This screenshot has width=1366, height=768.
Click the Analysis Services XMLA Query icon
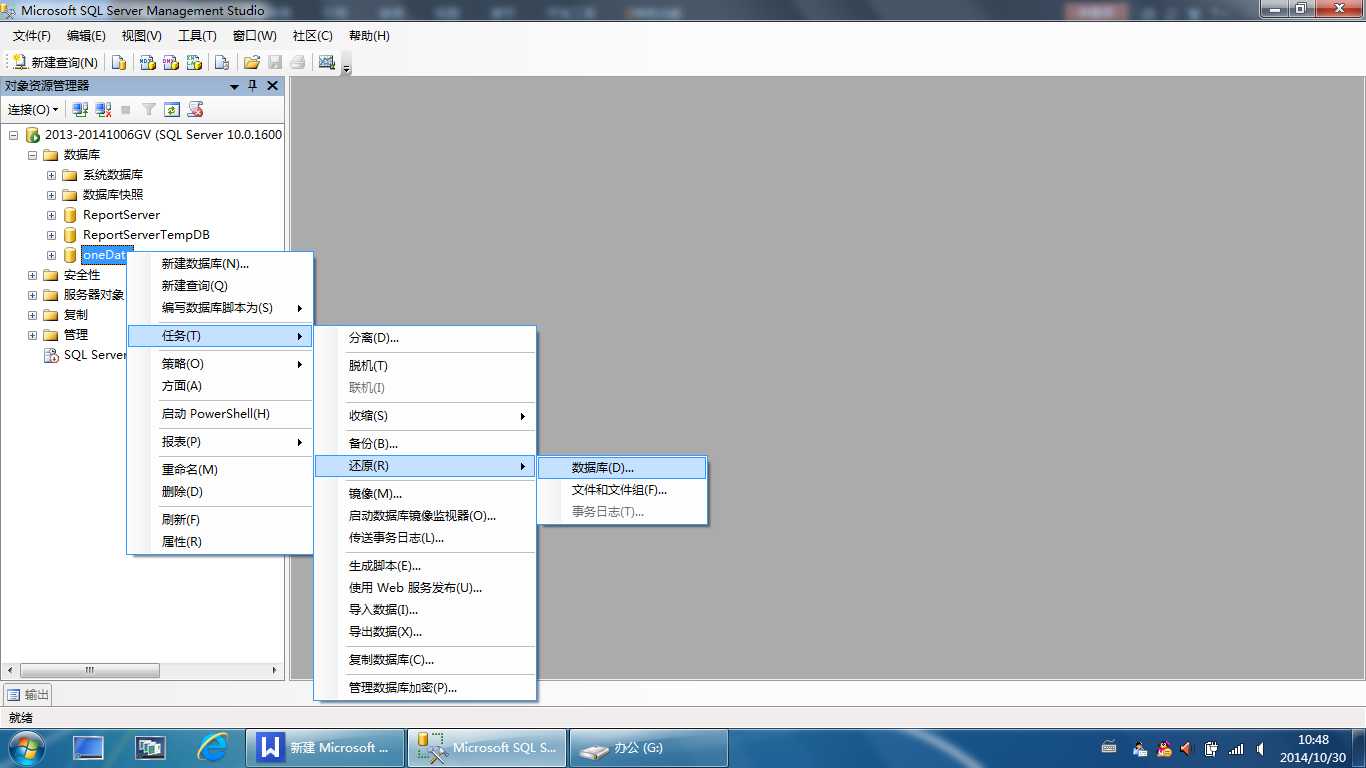pyautogui.click(x=194, y=62)
